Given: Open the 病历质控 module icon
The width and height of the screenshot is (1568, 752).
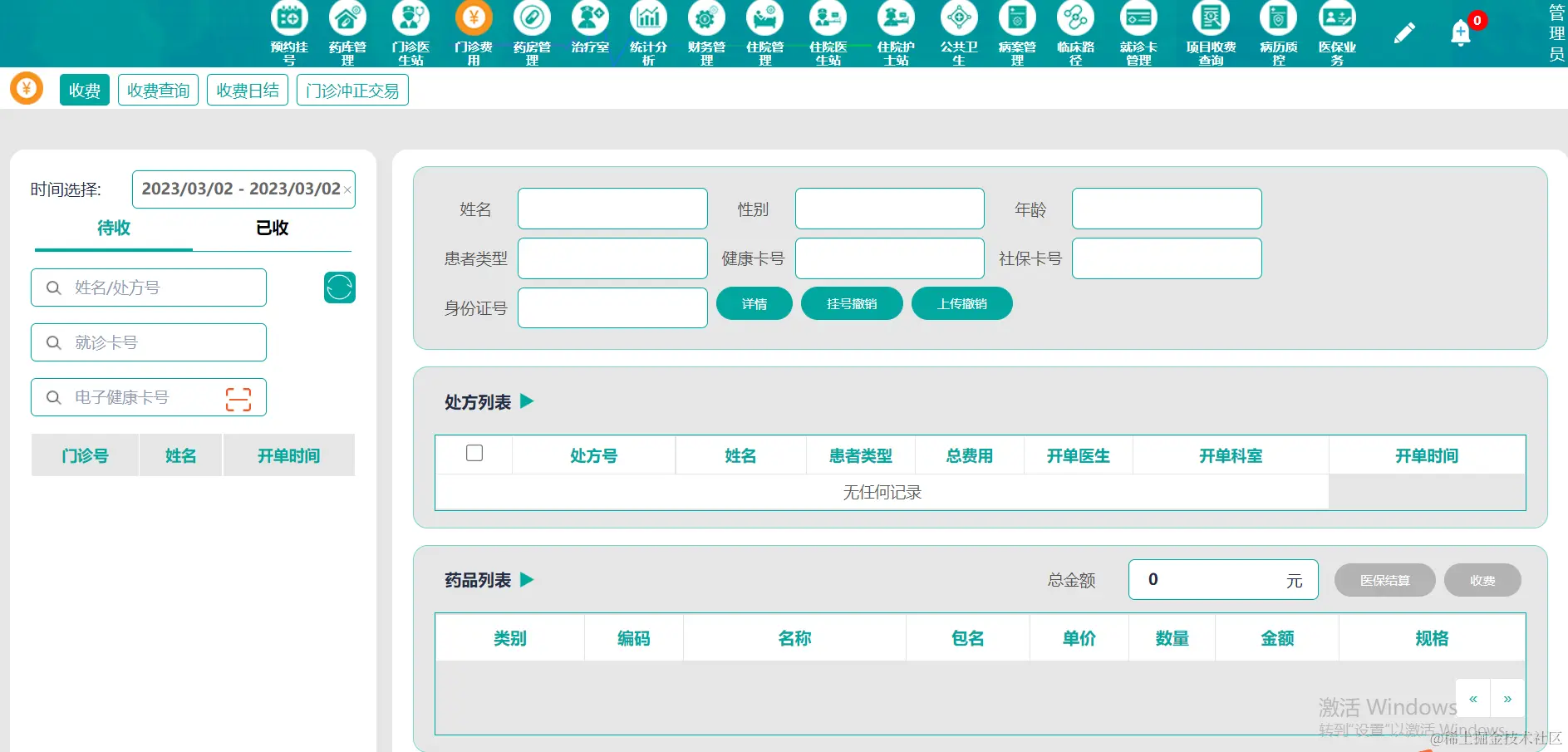Looking at the screenshot, I should [1279, 18].
